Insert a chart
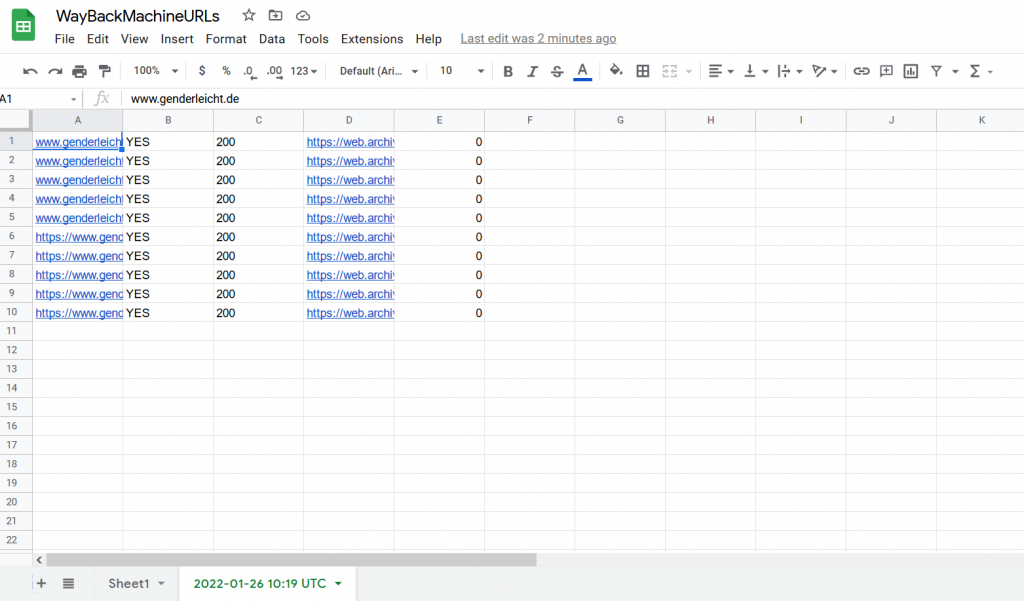The height and width of the screenshot is (601, 1024). point(911,71)
